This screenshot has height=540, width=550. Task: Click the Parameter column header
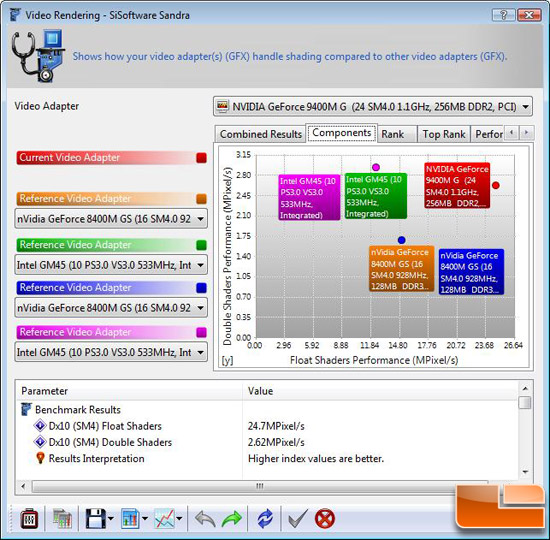129,391
